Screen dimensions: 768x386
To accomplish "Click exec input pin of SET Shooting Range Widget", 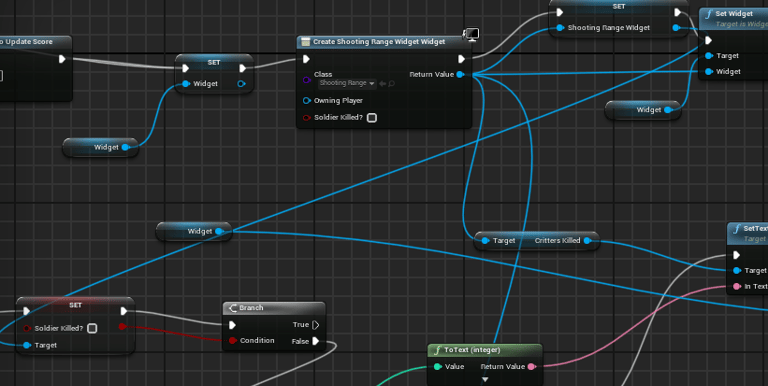I will (559, 12).
